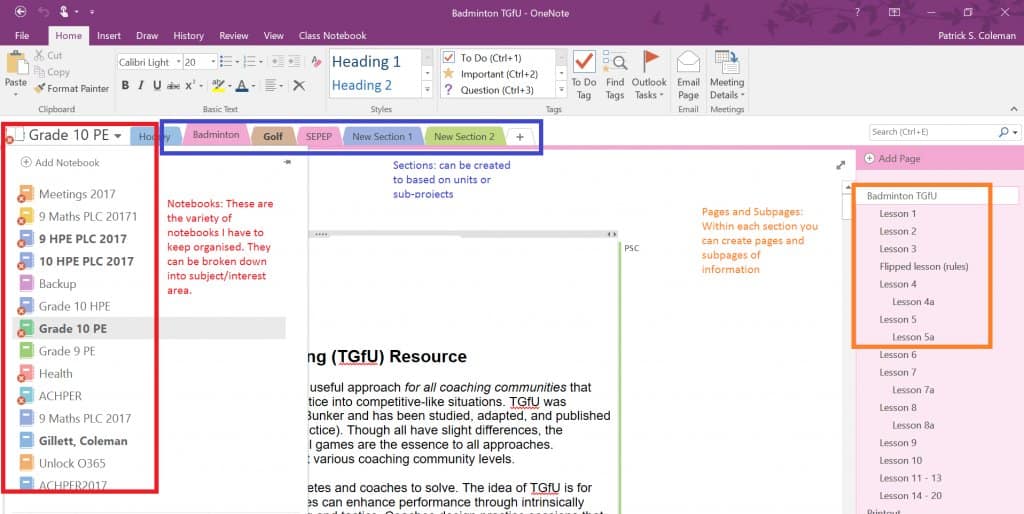The height and width of the screenshot is (514, 1024).
Task: Apply the Question mark tag
Action: (x=449, y=90)
